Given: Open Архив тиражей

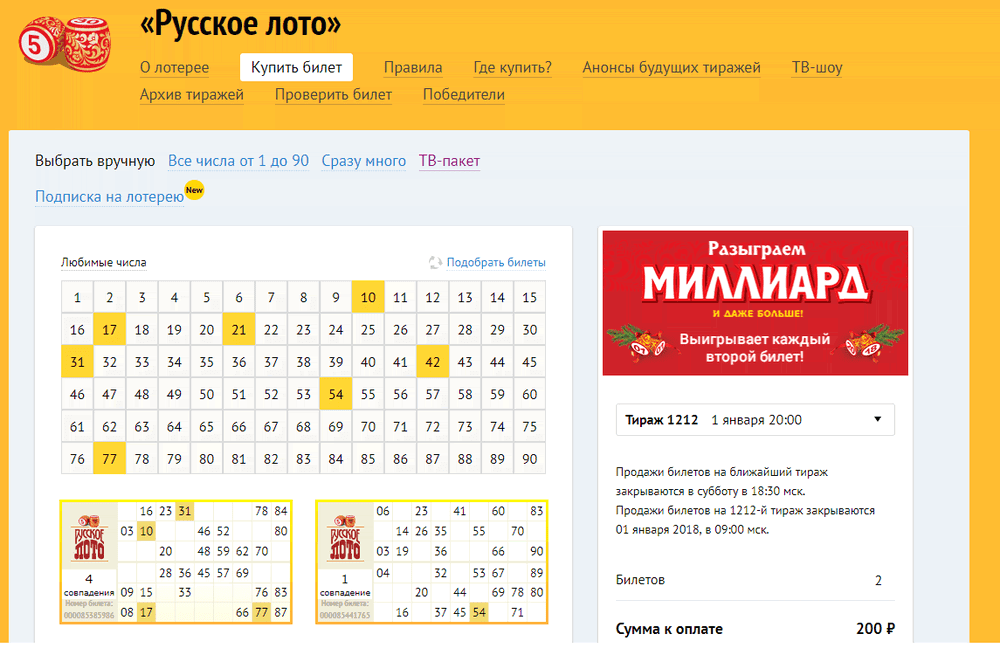Looking at the screenshot, I should pyautogui.click(x=191, y=95).
